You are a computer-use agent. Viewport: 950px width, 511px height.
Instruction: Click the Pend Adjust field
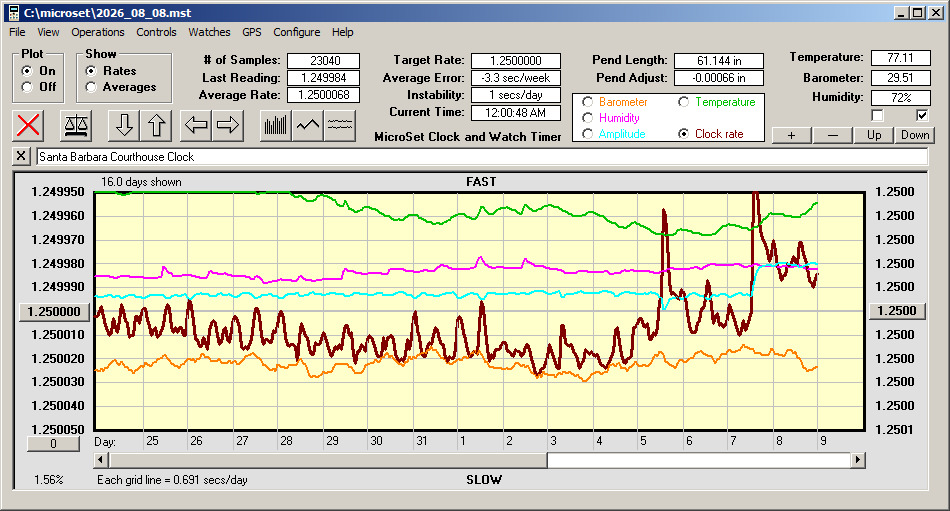719,78
